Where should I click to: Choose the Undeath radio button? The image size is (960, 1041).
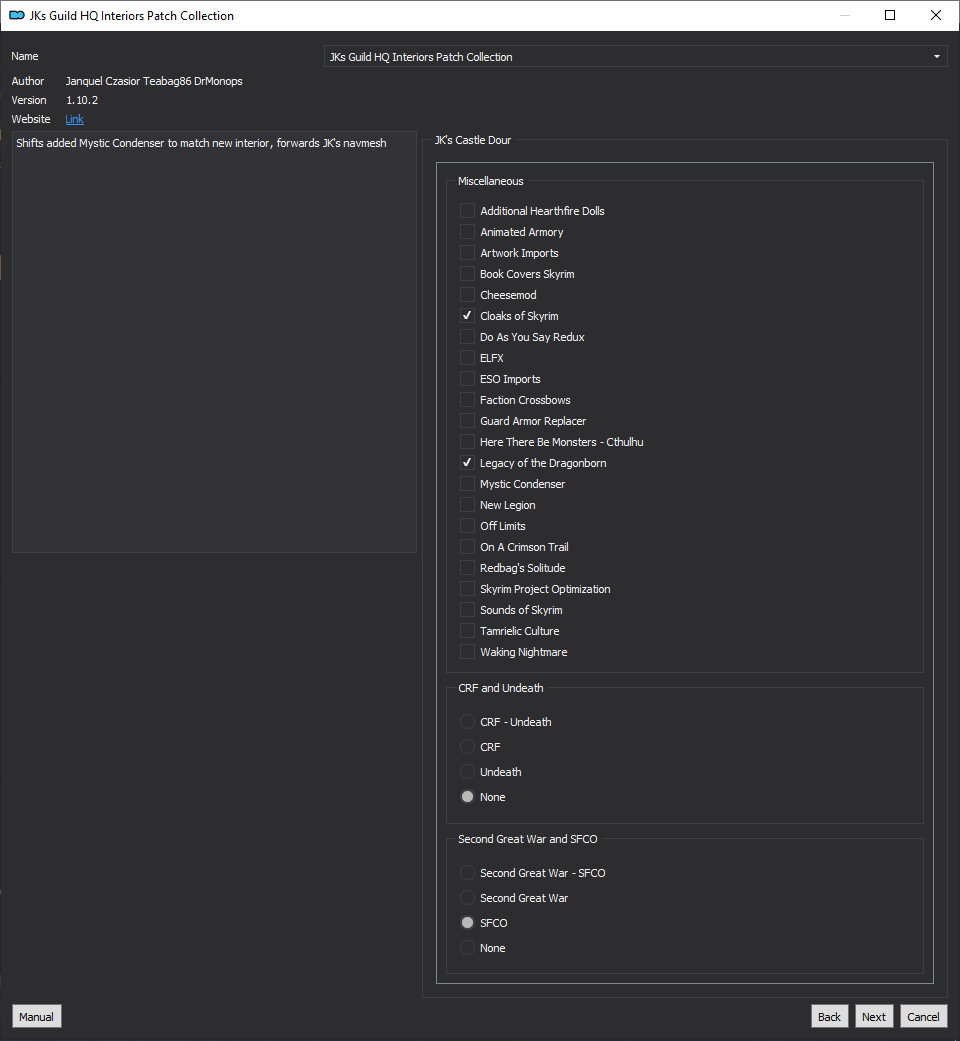[467, 771]
